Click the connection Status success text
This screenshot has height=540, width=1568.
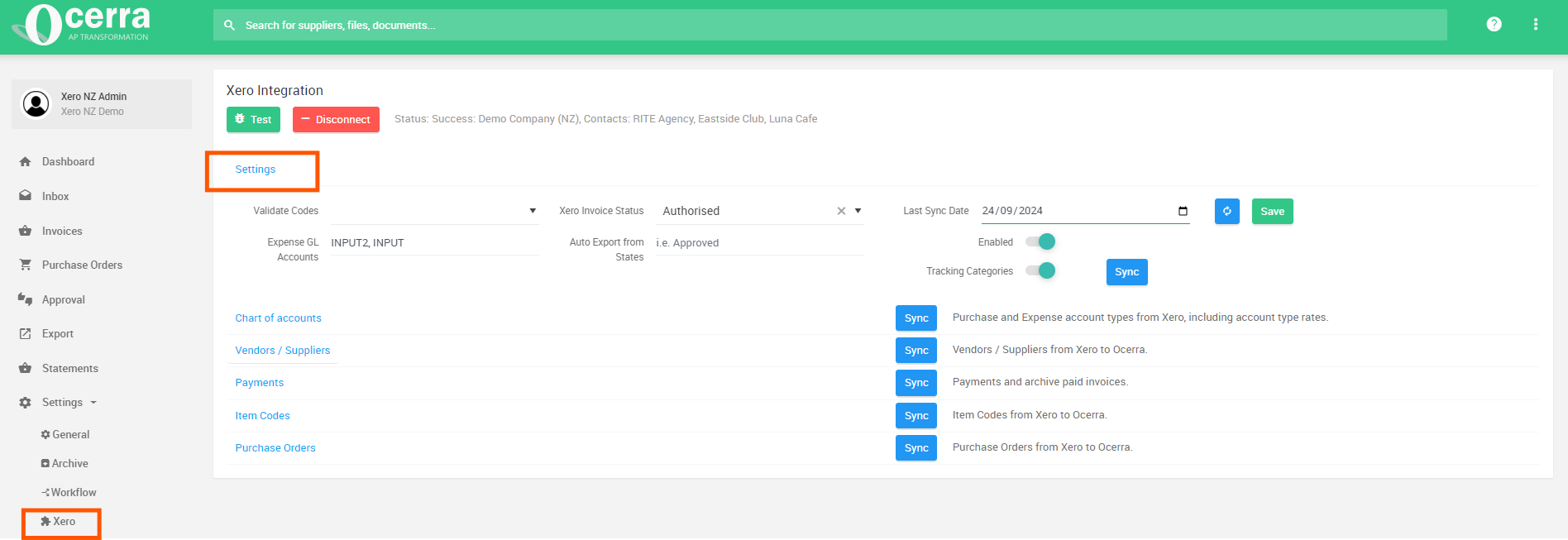[605, 119]
